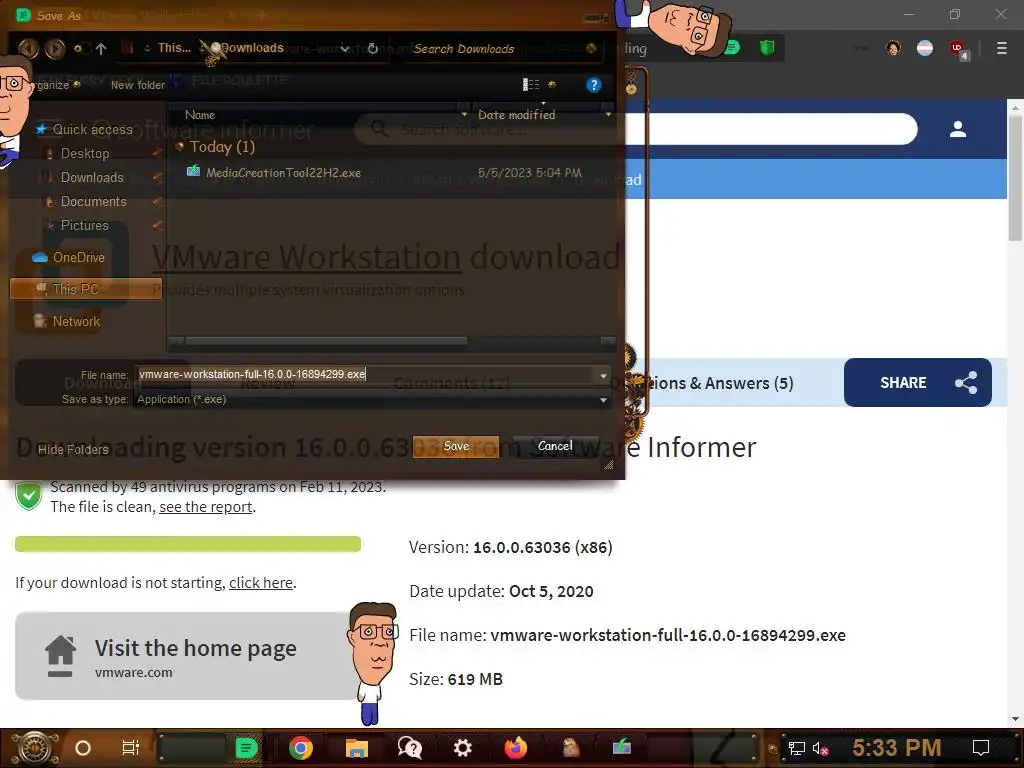Expand Save as type dropdown
The width and height of the screenshot is (1024, 768).
pos(603,400)
